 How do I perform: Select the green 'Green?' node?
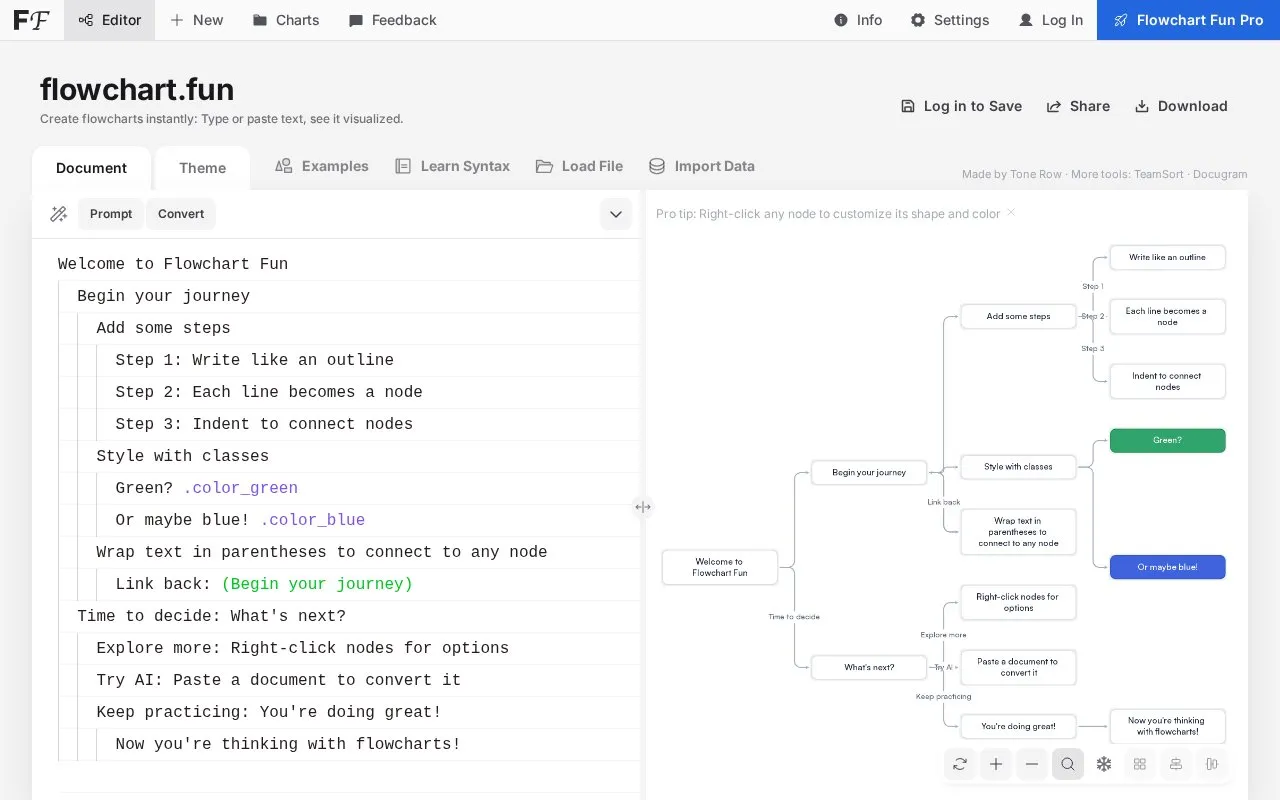pos(1167,440)
